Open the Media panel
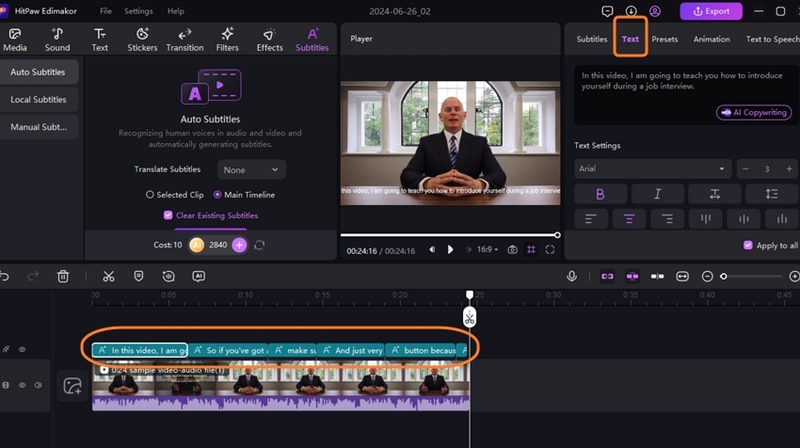 pyautogui.click(x=15, y=40)
